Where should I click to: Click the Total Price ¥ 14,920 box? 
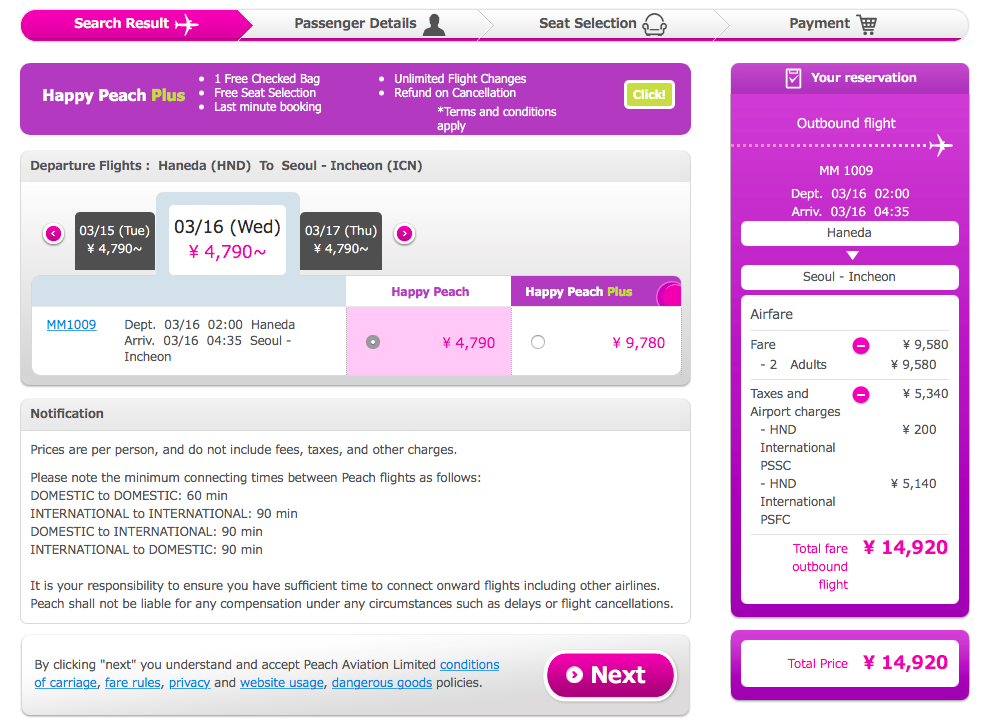click(x=849, y=663)
